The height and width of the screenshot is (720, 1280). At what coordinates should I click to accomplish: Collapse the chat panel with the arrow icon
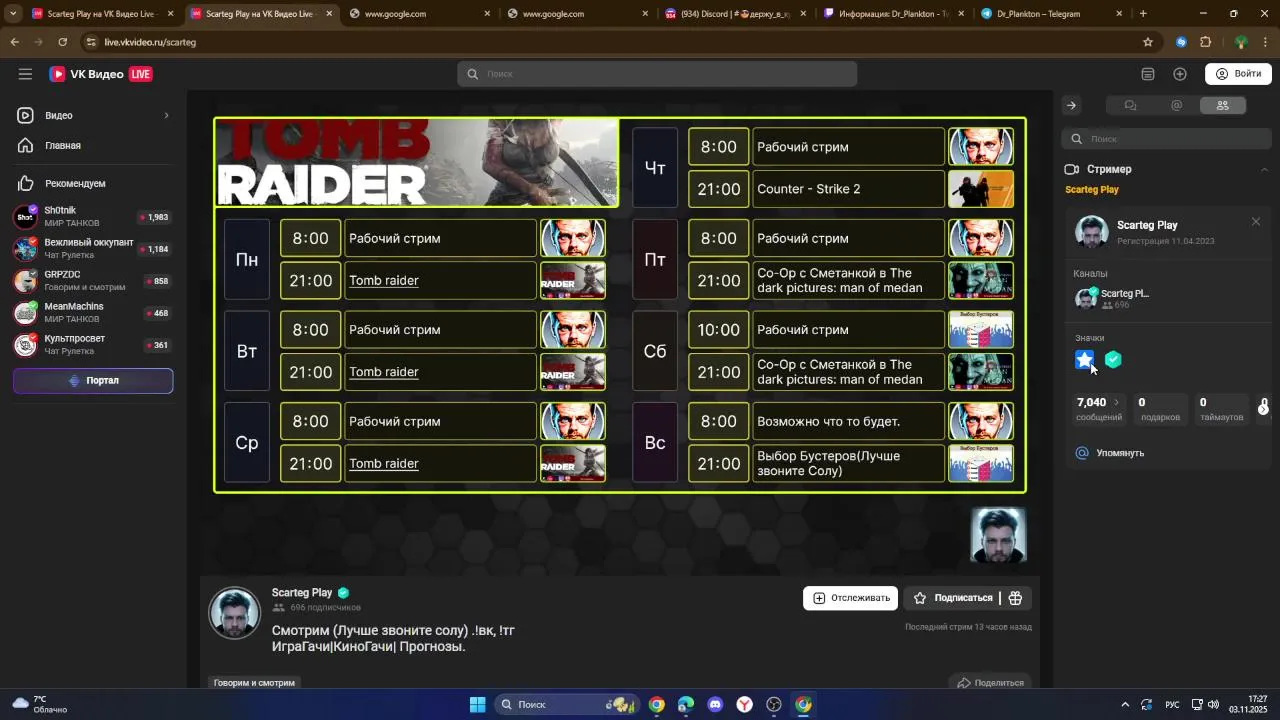[x=1071, y=105]
